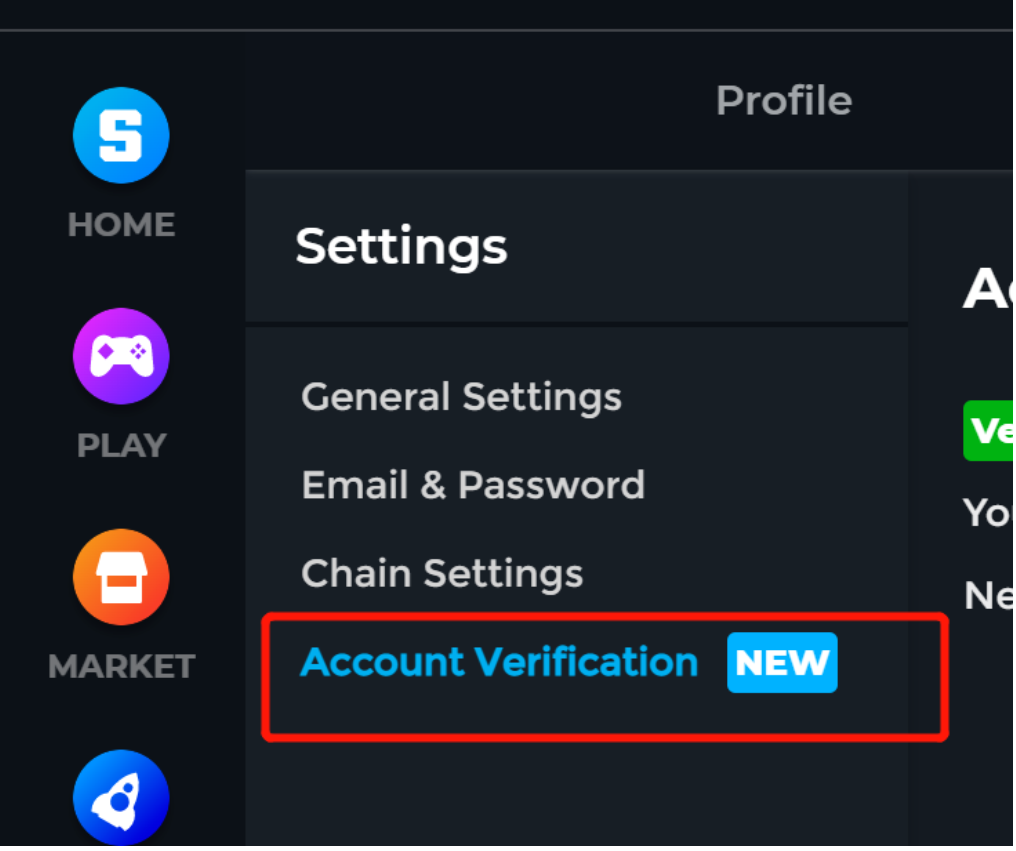Click the text line starting with 'Ne'
Screen dimensions: 1016x851
988,596
